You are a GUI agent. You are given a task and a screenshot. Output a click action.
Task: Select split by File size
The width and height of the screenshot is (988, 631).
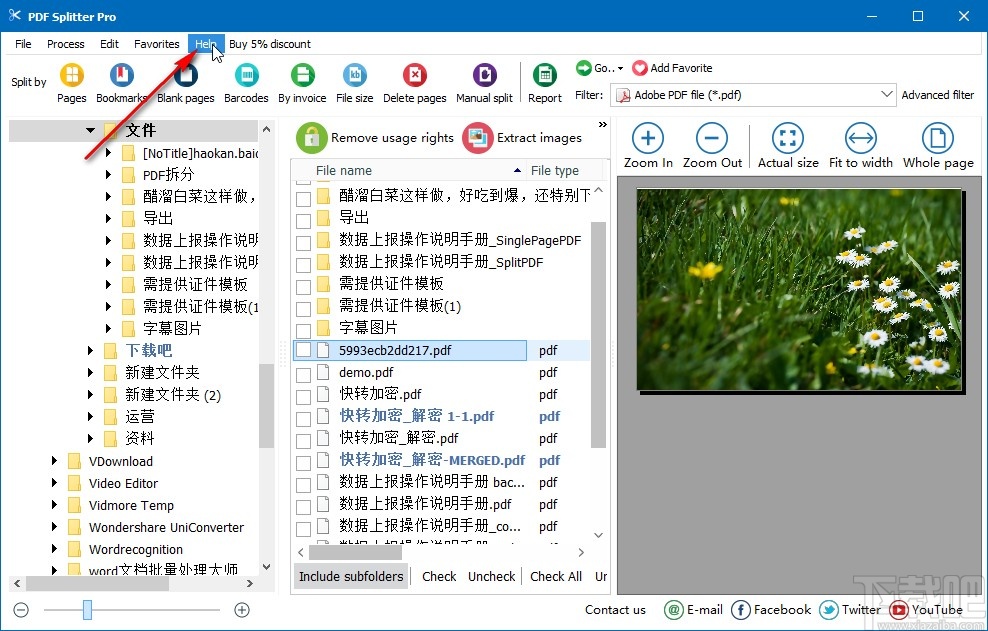(355, 76)
